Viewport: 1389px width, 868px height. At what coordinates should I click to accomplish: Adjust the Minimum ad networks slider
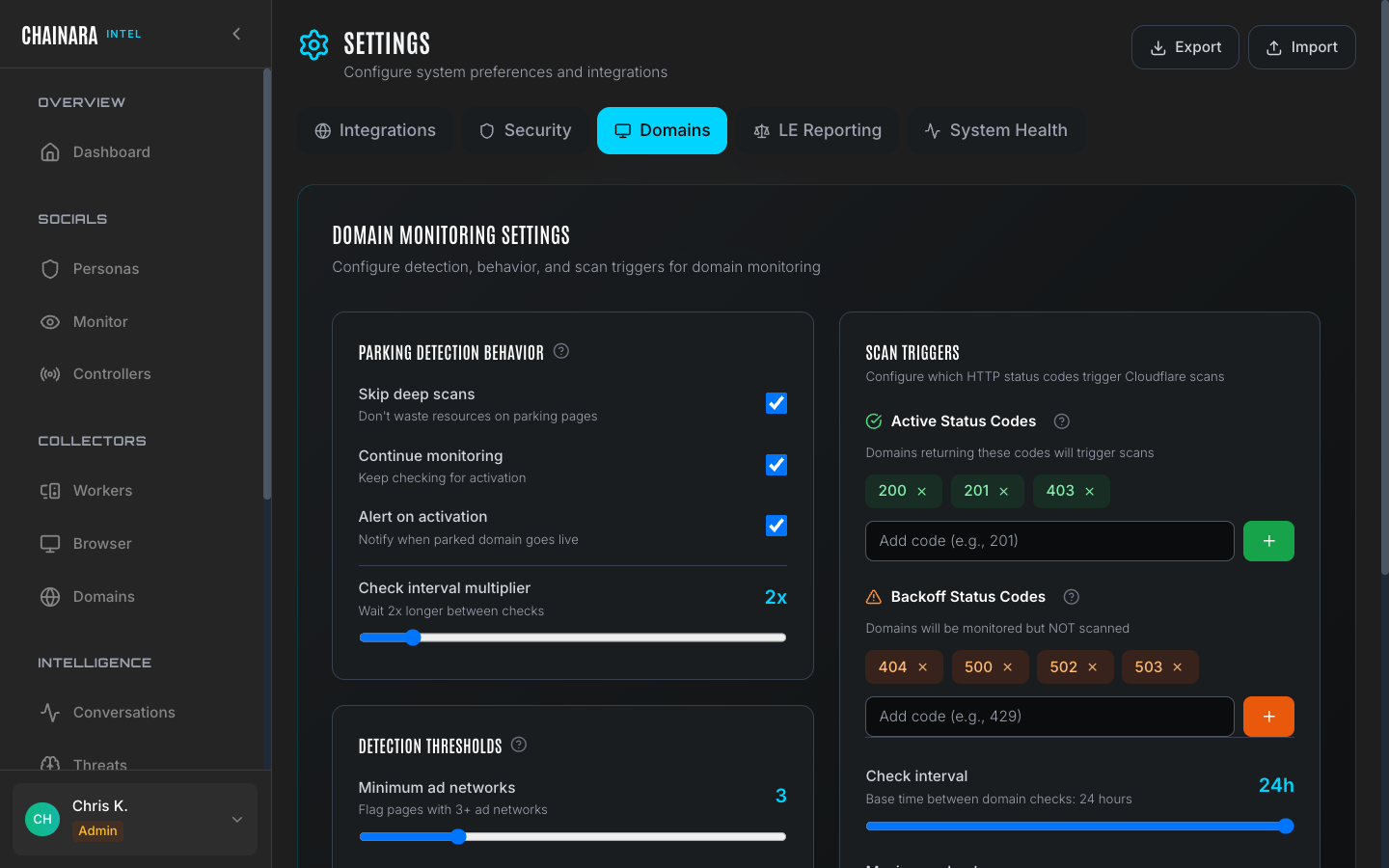573,836
